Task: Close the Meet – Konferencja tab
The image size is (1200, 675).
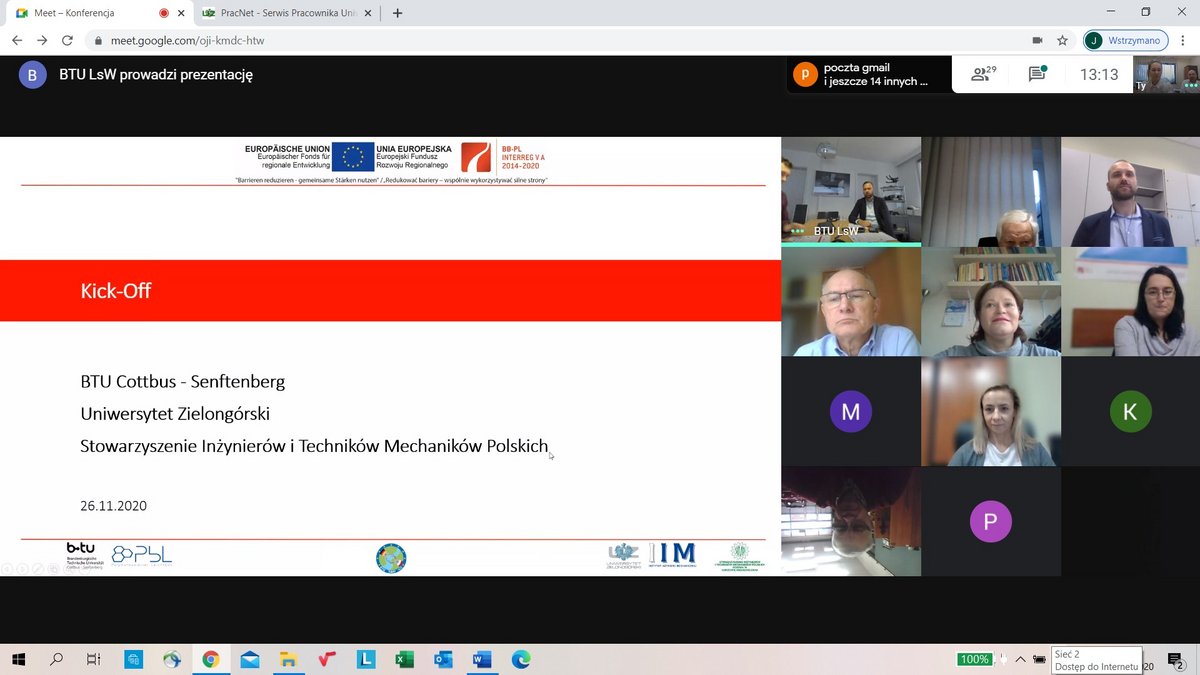Action: 181,13
